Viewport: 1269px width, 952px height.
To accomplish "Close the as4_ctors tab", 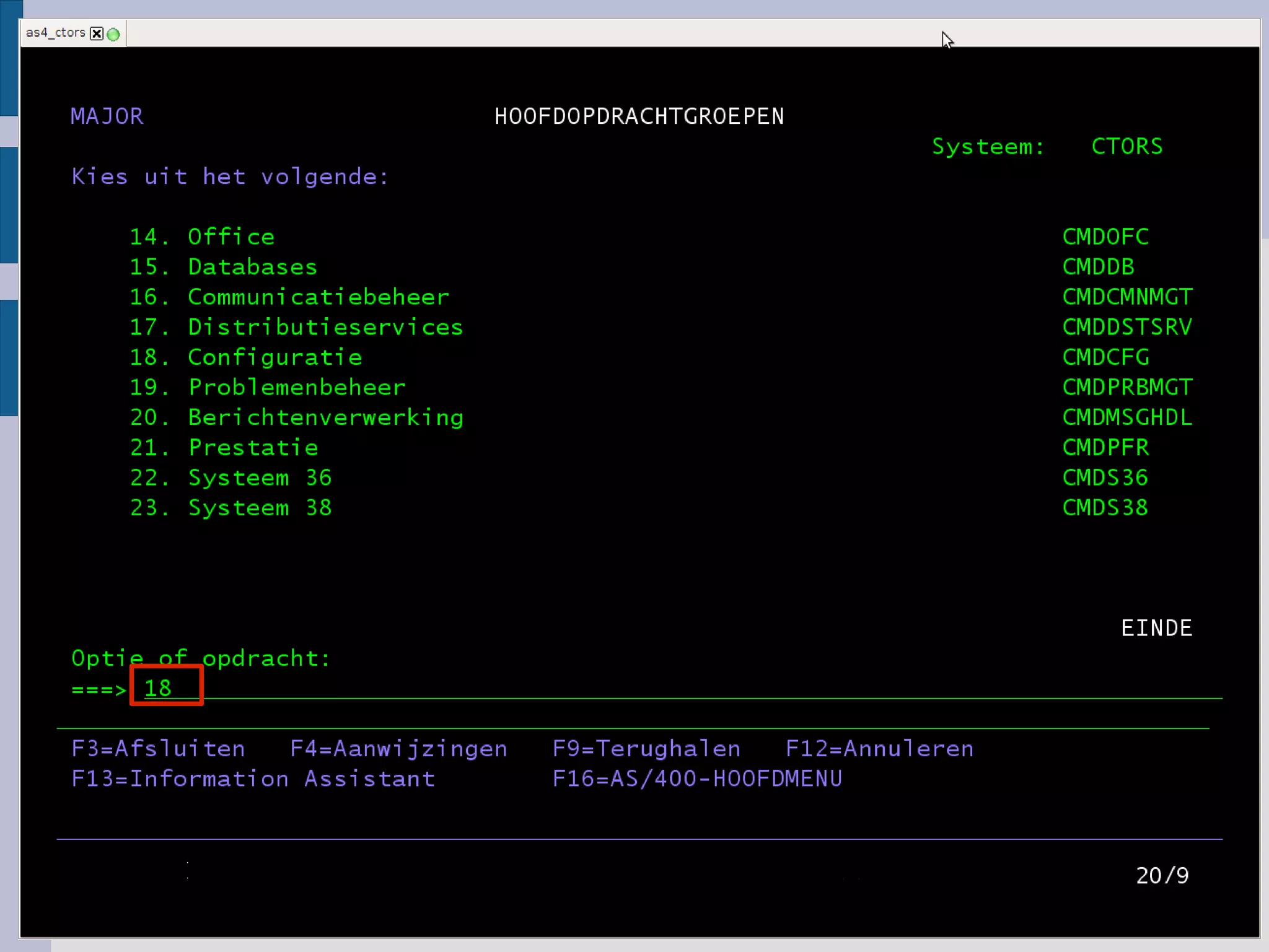I will point(97,33).
